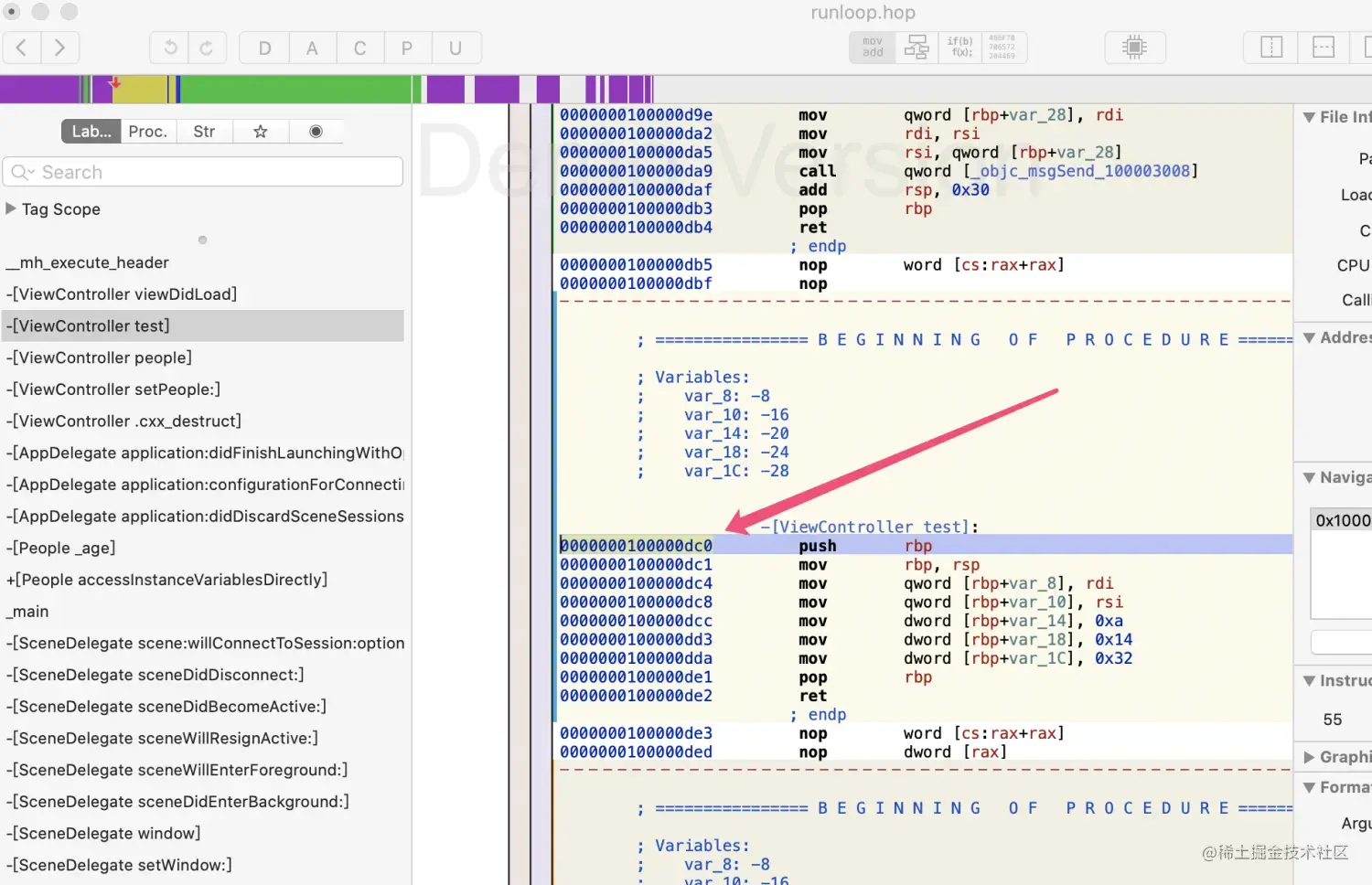Click address 0000000100000dc0 push rbp line
This screenshot has height=885, width=1372.
(x=926, y=546)
